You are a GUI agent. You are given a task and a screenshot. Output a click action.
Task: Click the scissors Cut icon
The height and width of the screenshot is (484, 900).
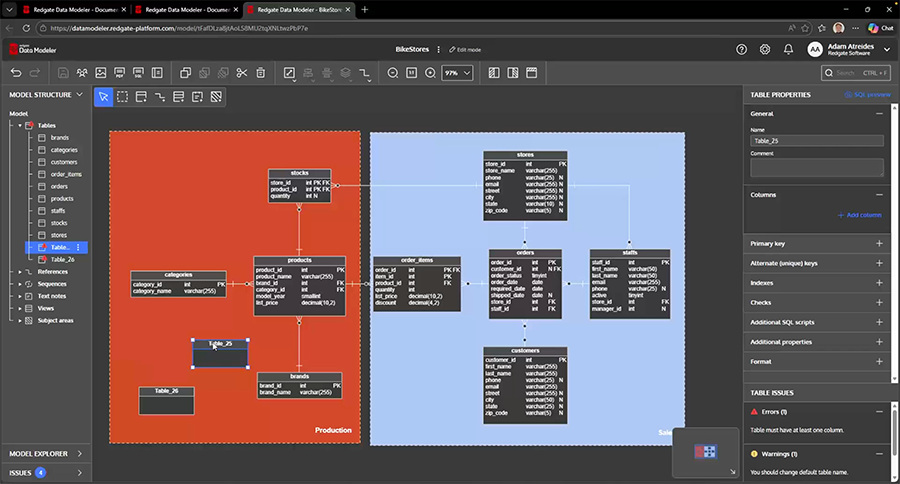[x=241, y=73]
